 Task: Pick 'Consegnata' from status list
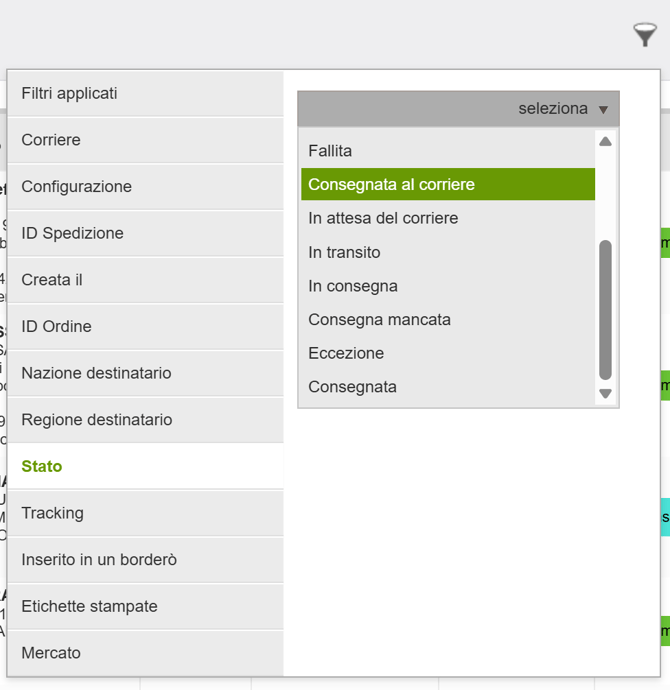point(447,387)
